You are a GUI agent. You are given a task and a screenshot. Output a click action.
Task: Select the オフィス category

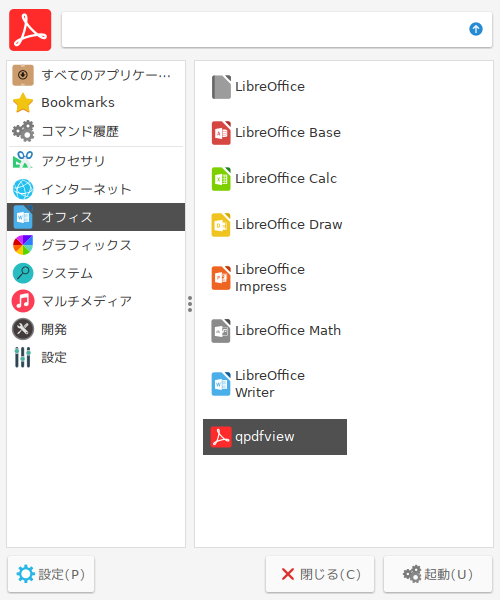click(96, 217)
